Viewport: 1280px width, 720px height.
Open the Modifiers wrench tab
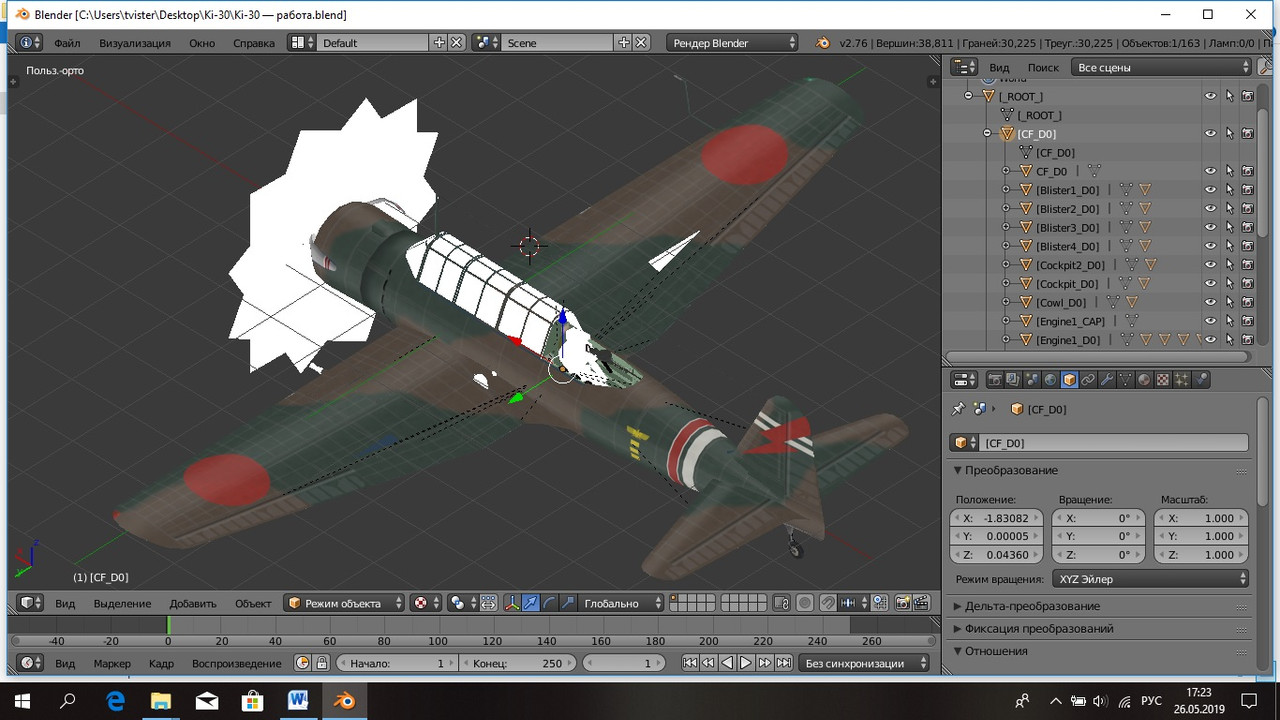(x=1107, y=380)
